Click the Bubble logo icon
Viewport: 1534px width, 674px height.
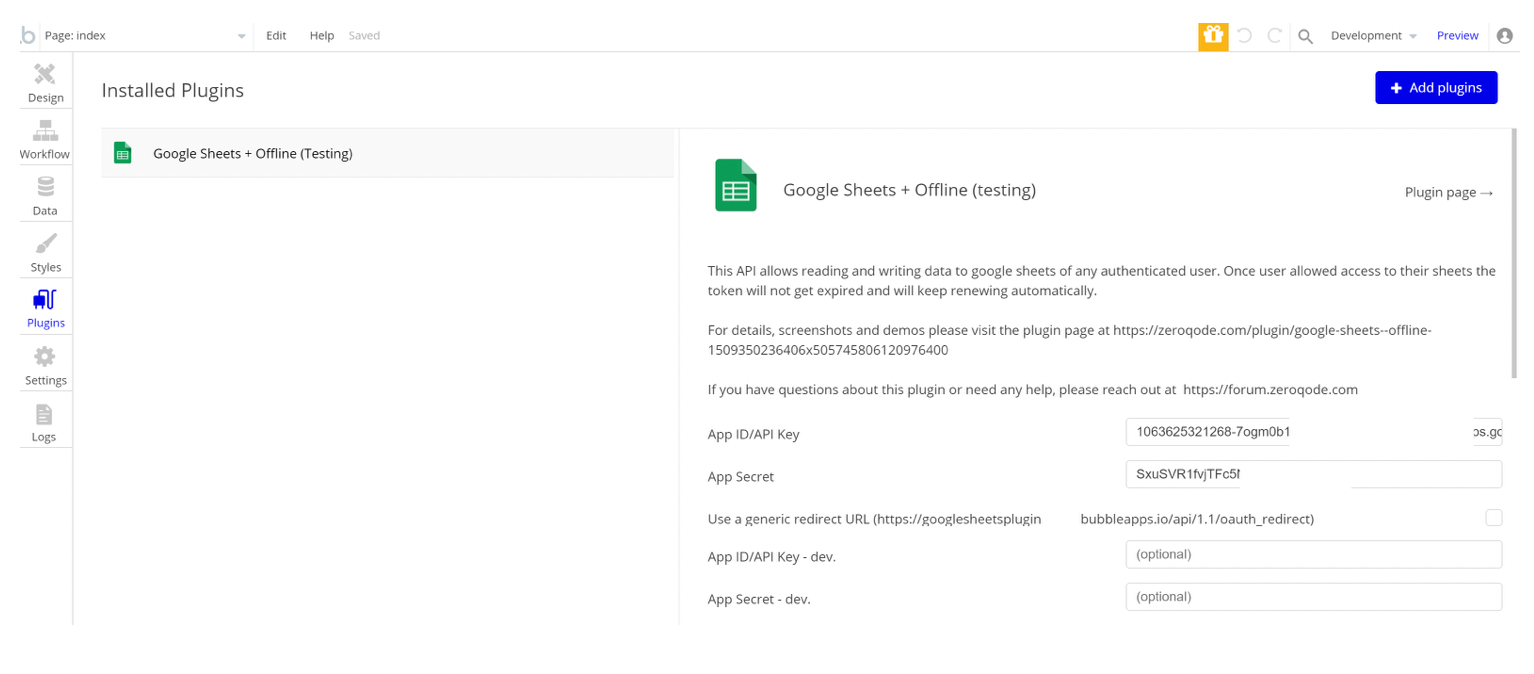pyautogui.click(x=27, y=35)
